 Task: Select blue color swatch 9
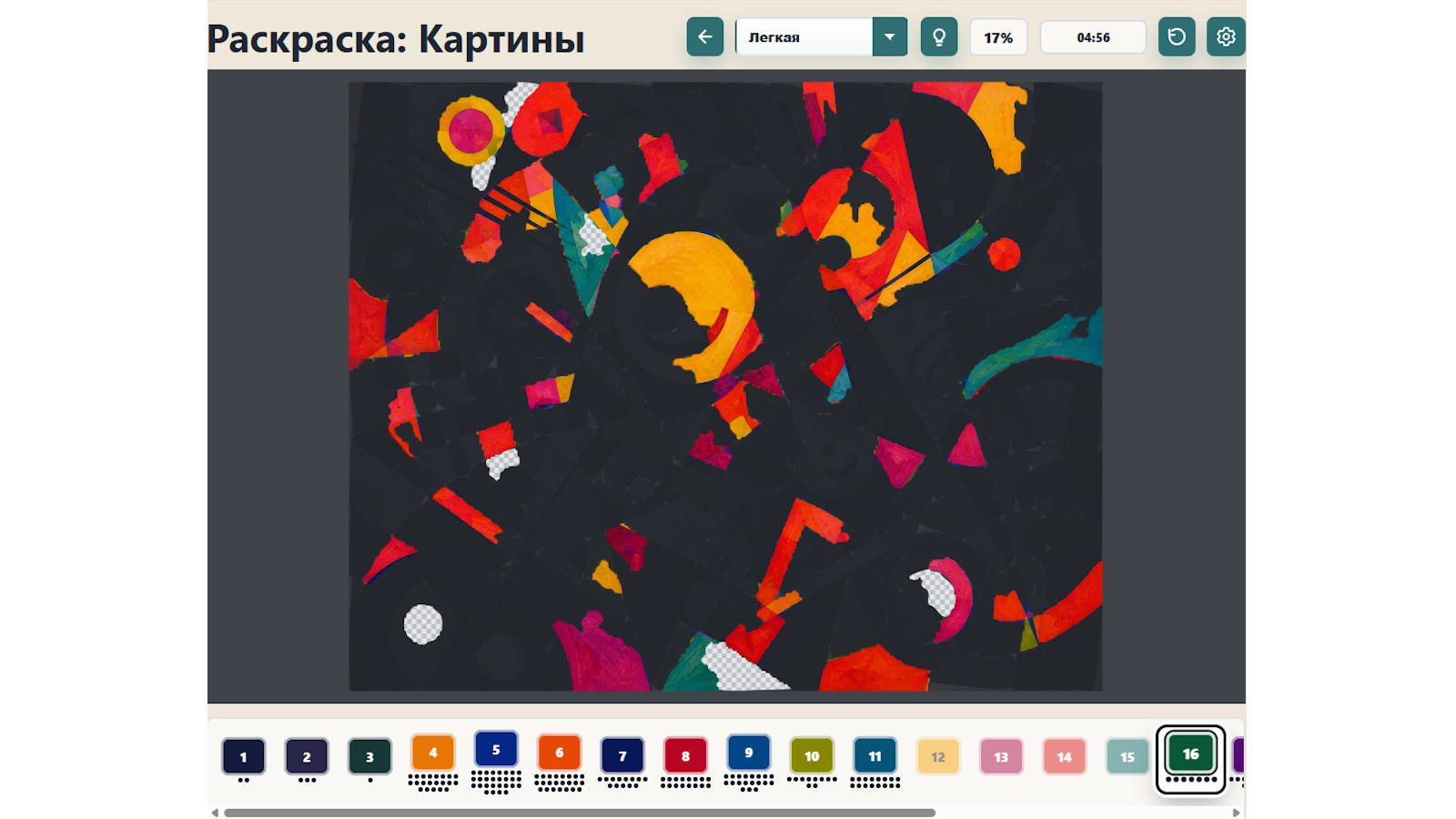pos(748,753)
